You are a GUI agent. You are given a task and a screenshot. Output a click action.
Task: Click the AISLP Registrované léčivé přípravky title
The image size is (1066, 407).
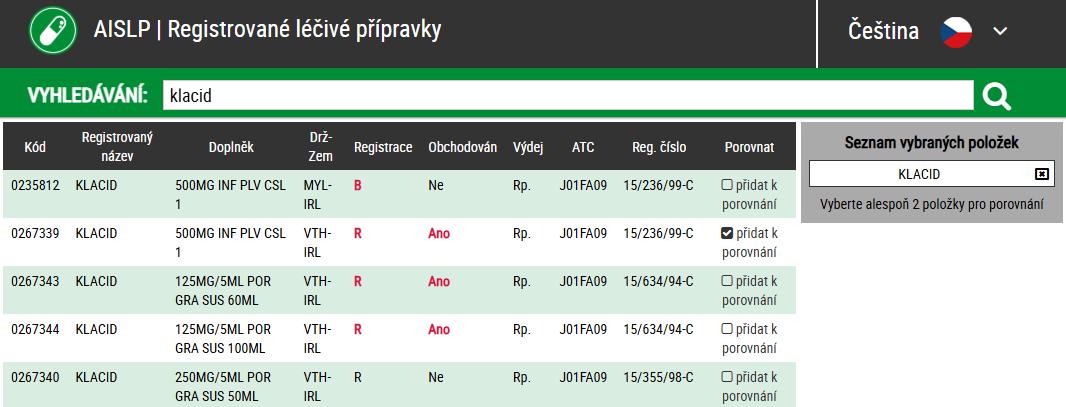click(x=267, y=30)
